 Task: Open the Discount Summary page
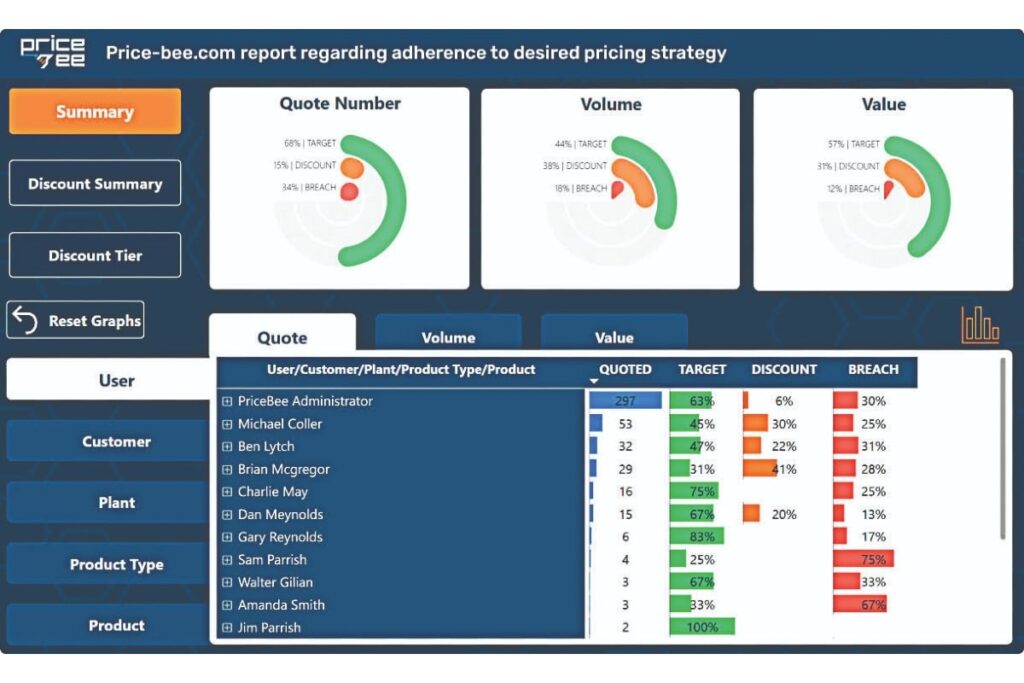[95, 184]
